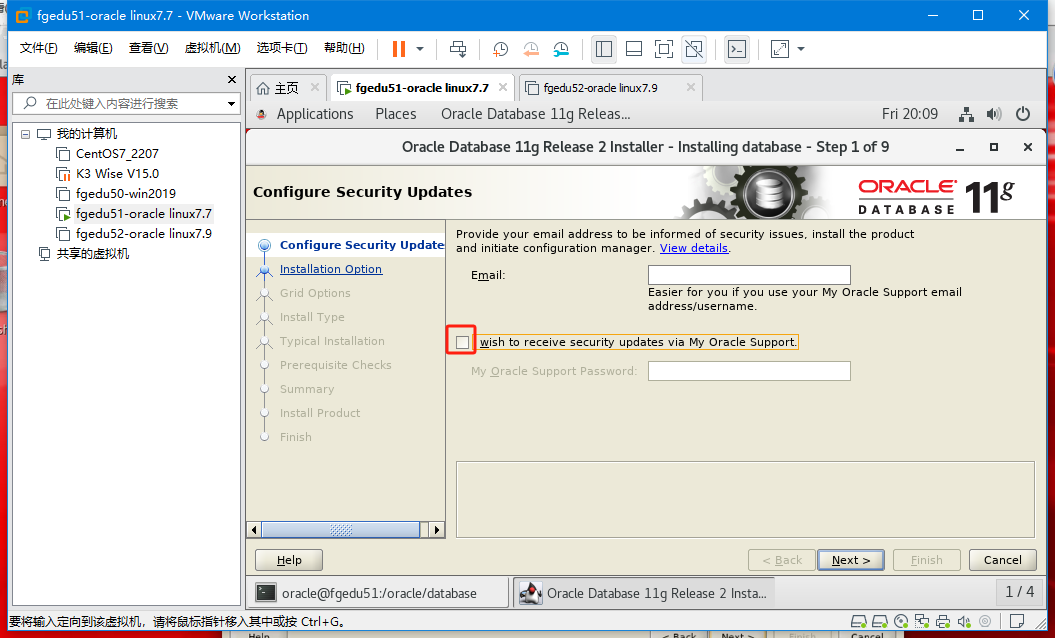Click the steps panel scroll left arrow
Screen dimensions: 1055x638
(254, 530)
